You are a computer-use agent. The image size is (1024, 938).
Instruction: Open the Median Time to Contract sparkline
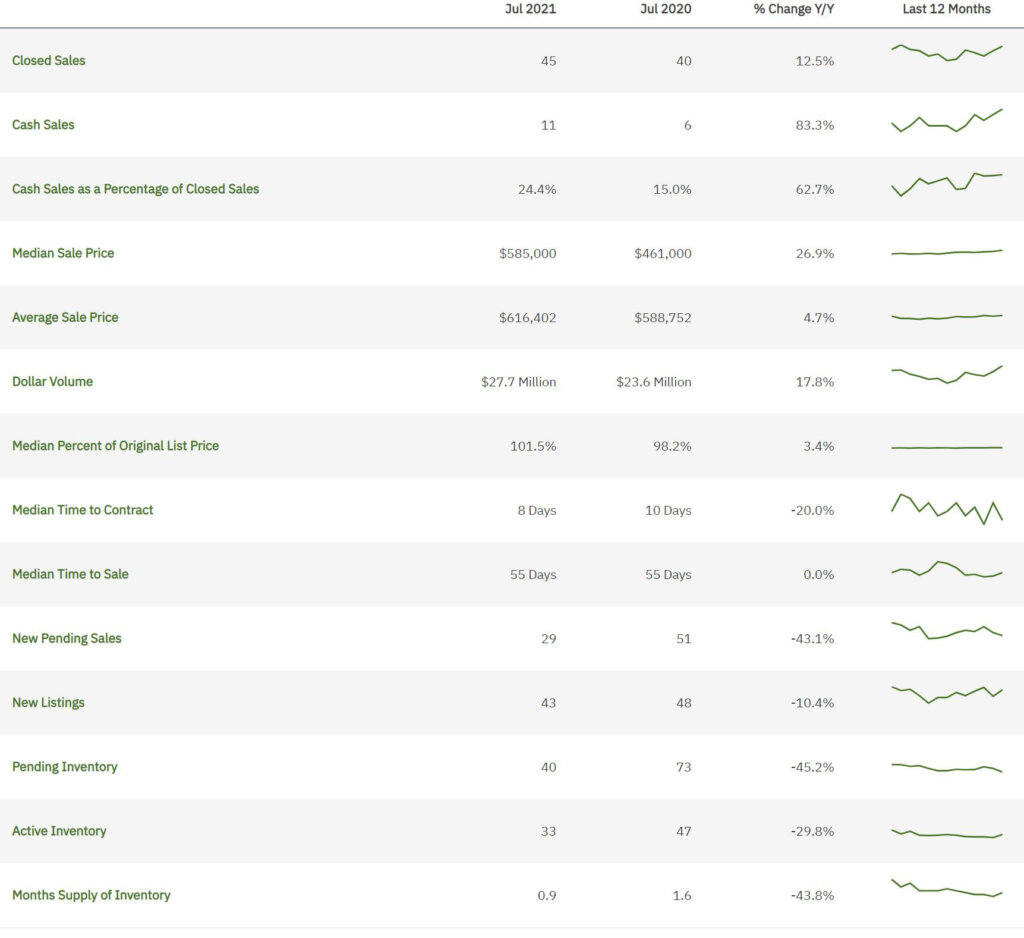point(946,509)
